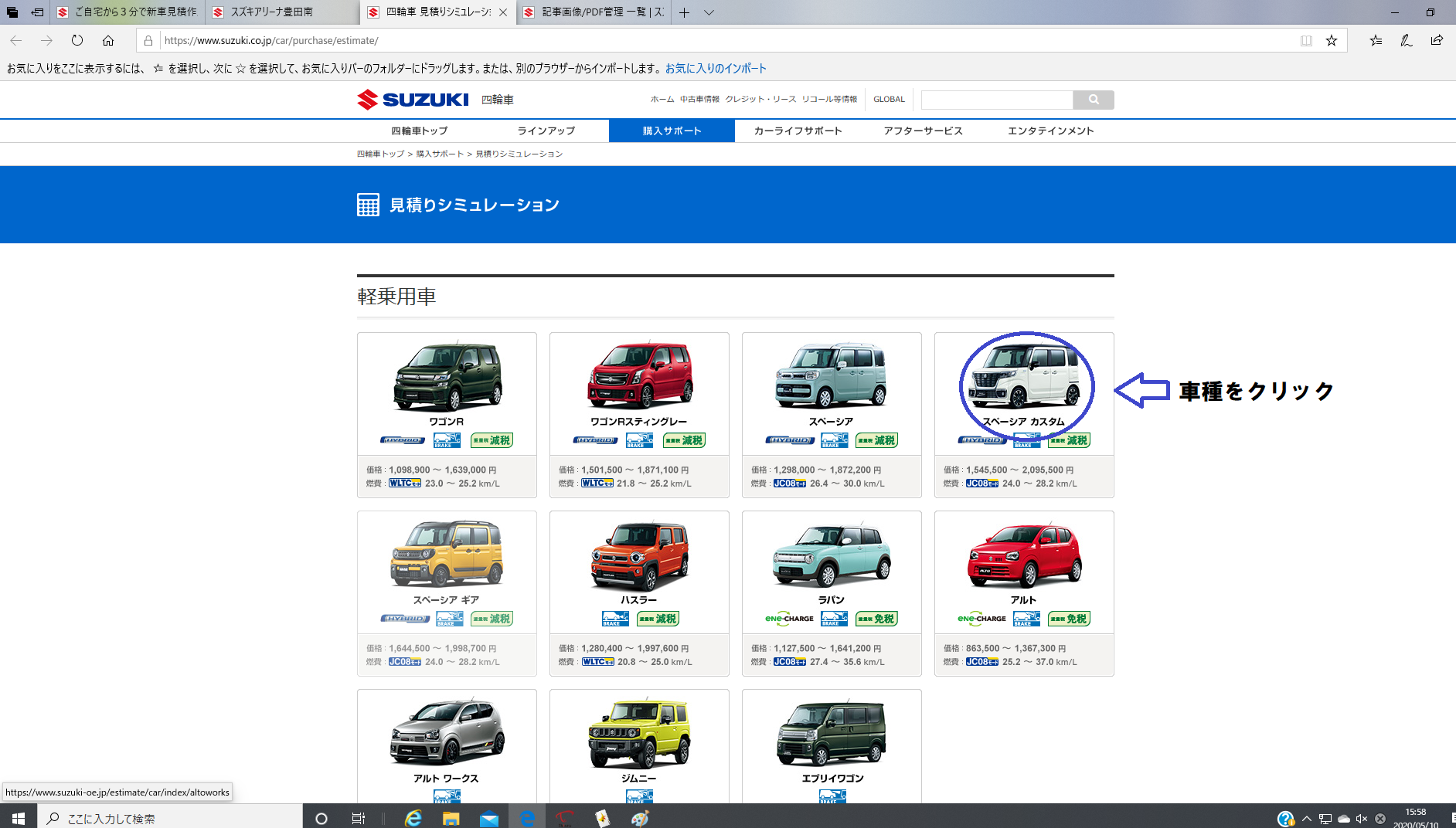1456x828 pixels.
Task: Select the ワゴンR car image
Action: coord(447,376)
